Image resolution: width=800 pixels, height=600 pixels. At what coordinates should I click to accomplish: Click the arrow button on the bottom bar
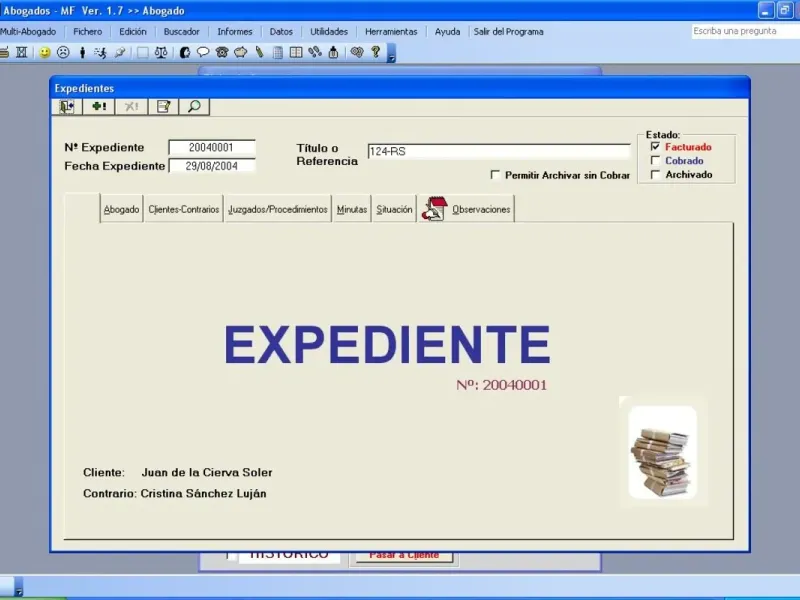[19, 587]
